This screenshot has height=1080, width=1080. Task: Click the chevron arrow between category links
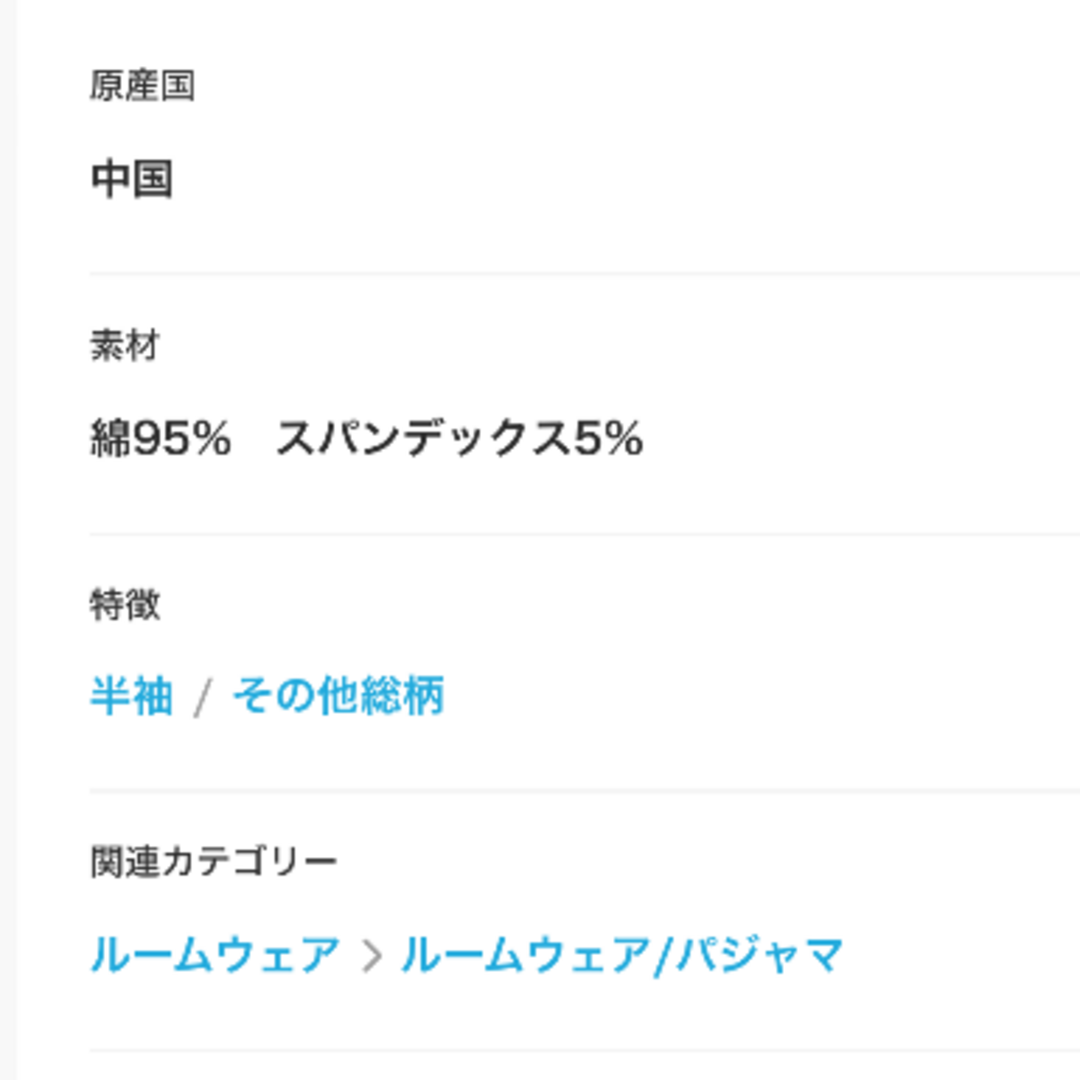pyautogui.click(x=372, y=956)
